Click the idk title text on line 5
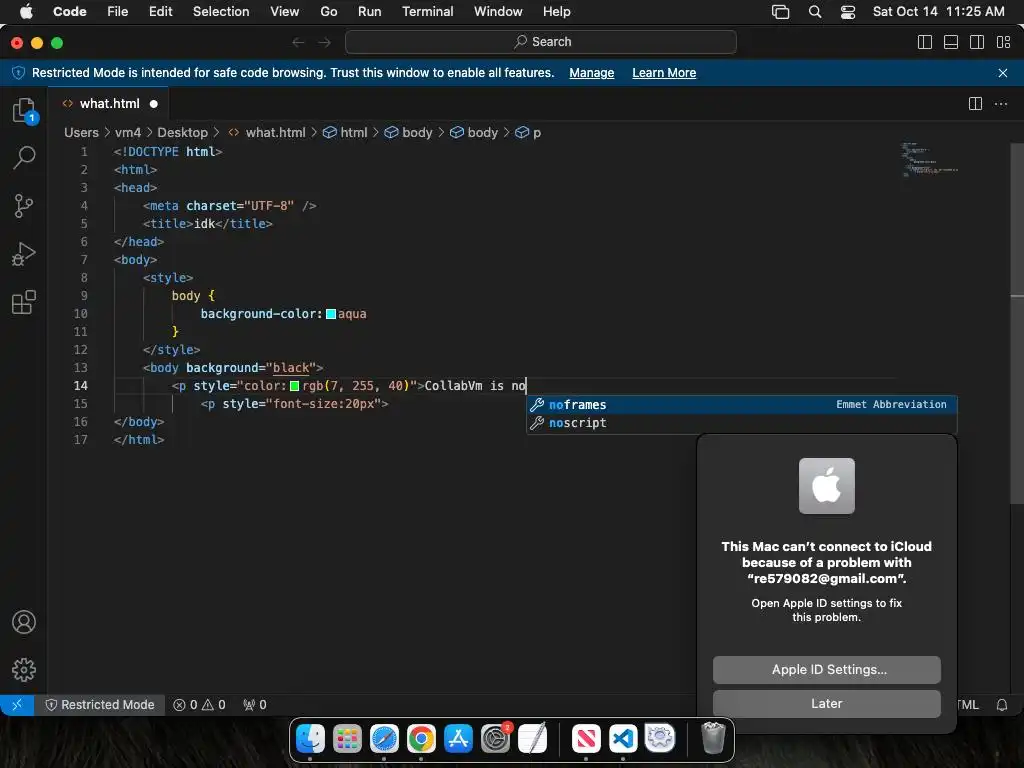Image resolution: width=1024 pixels, height=768 pixels. pos(204,223)
